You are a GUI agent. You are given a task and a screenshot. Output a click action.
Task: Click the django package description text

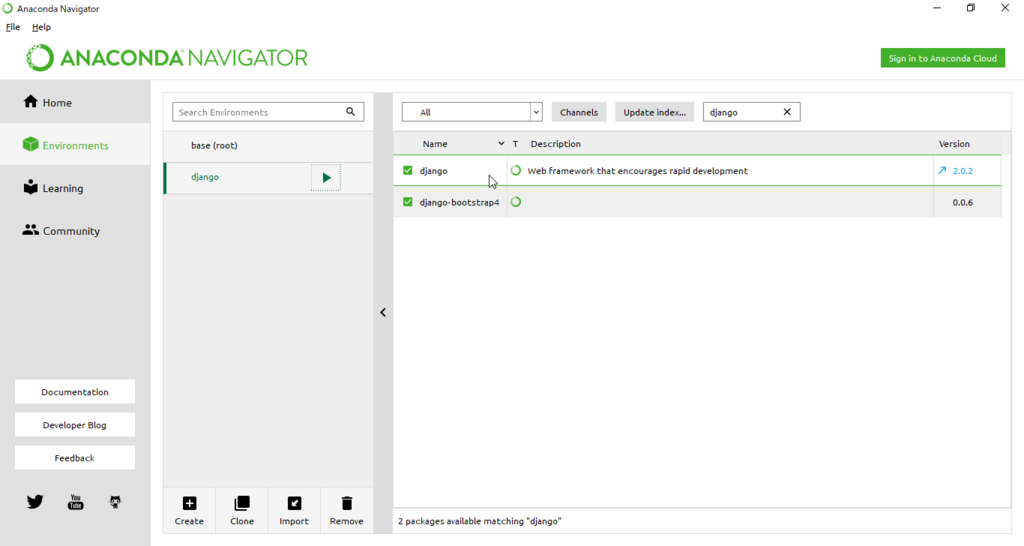(637, 170)
